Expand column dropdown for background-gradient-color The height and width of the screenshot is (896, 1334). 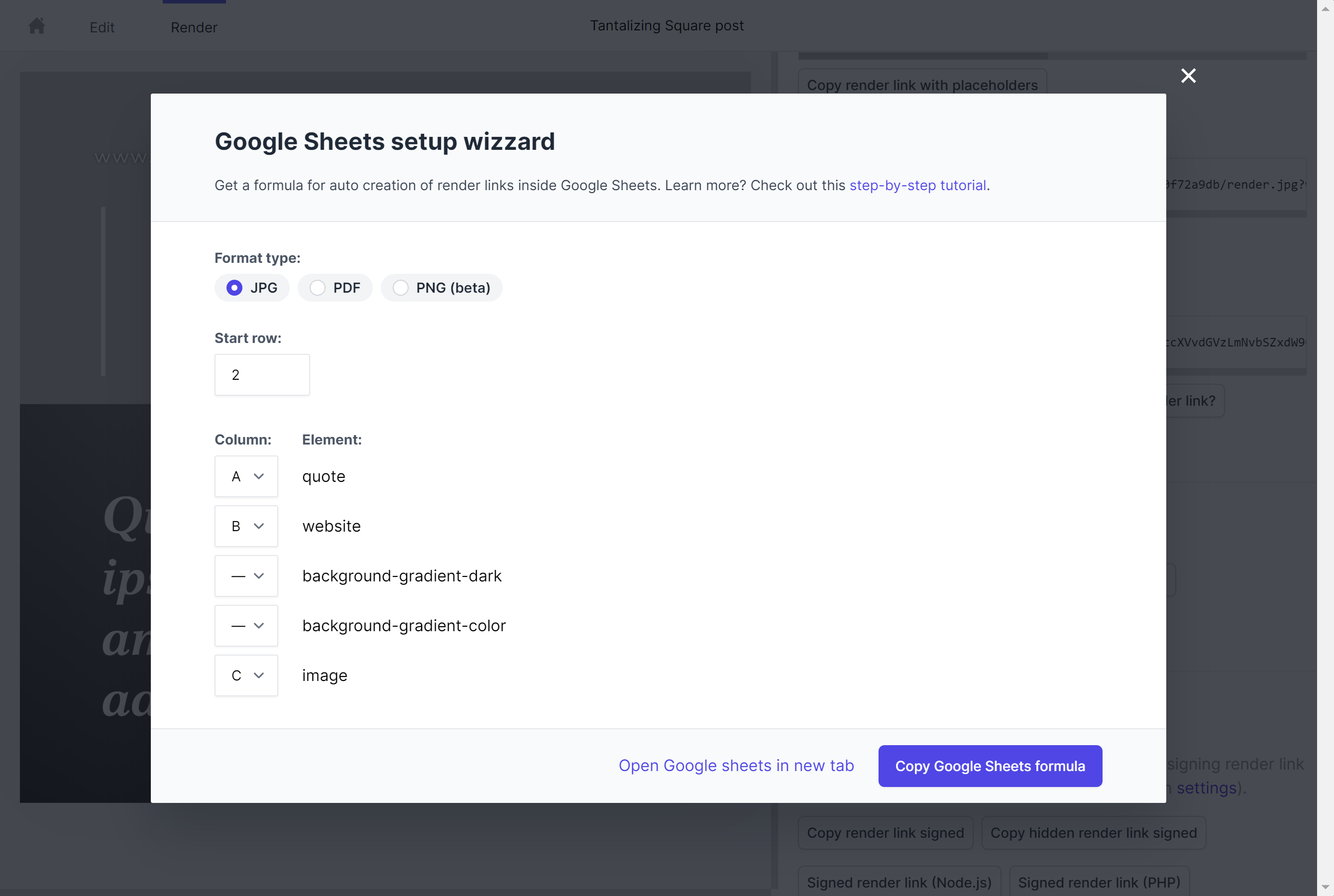coord(246,625)
